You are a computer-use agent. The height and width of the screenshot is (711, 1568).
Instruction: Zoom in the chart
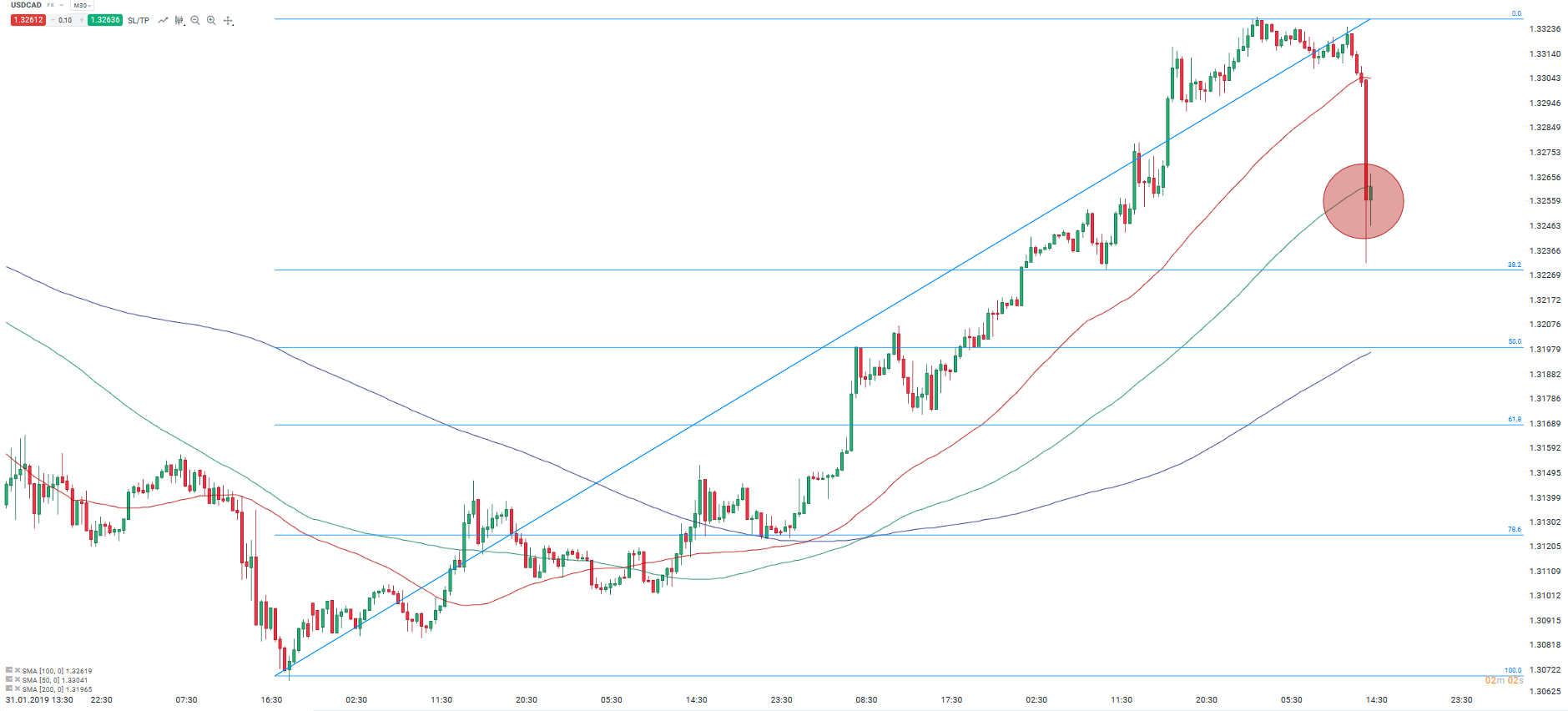(x=211, y=20)
